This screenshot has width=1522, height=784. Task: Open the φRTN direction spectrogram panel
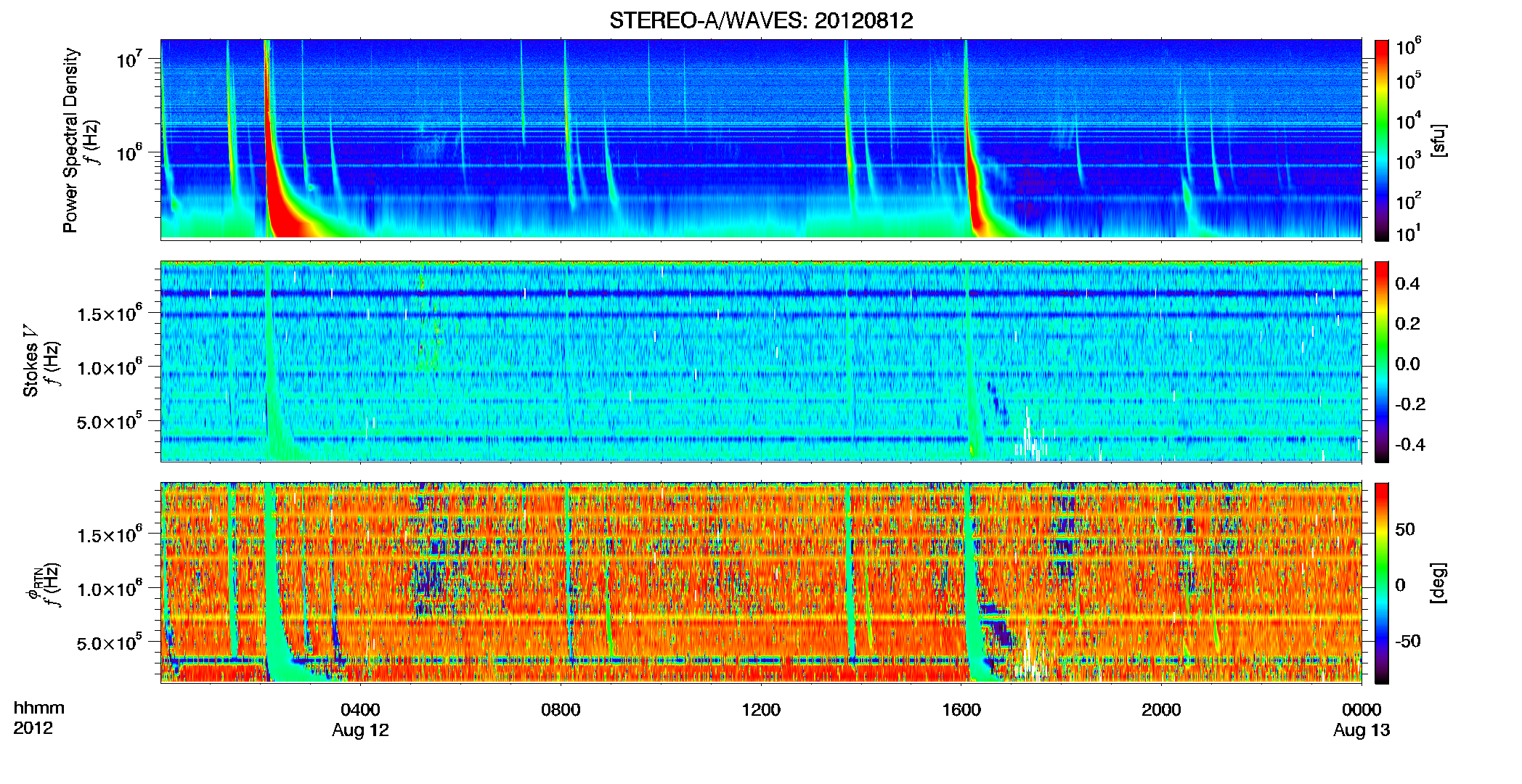tap(761, 582)
